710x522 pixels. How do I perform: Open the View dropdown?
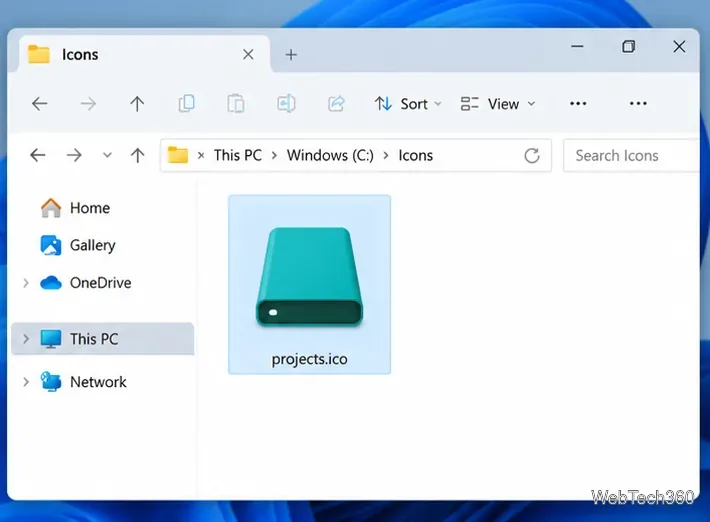click(498, 104)
